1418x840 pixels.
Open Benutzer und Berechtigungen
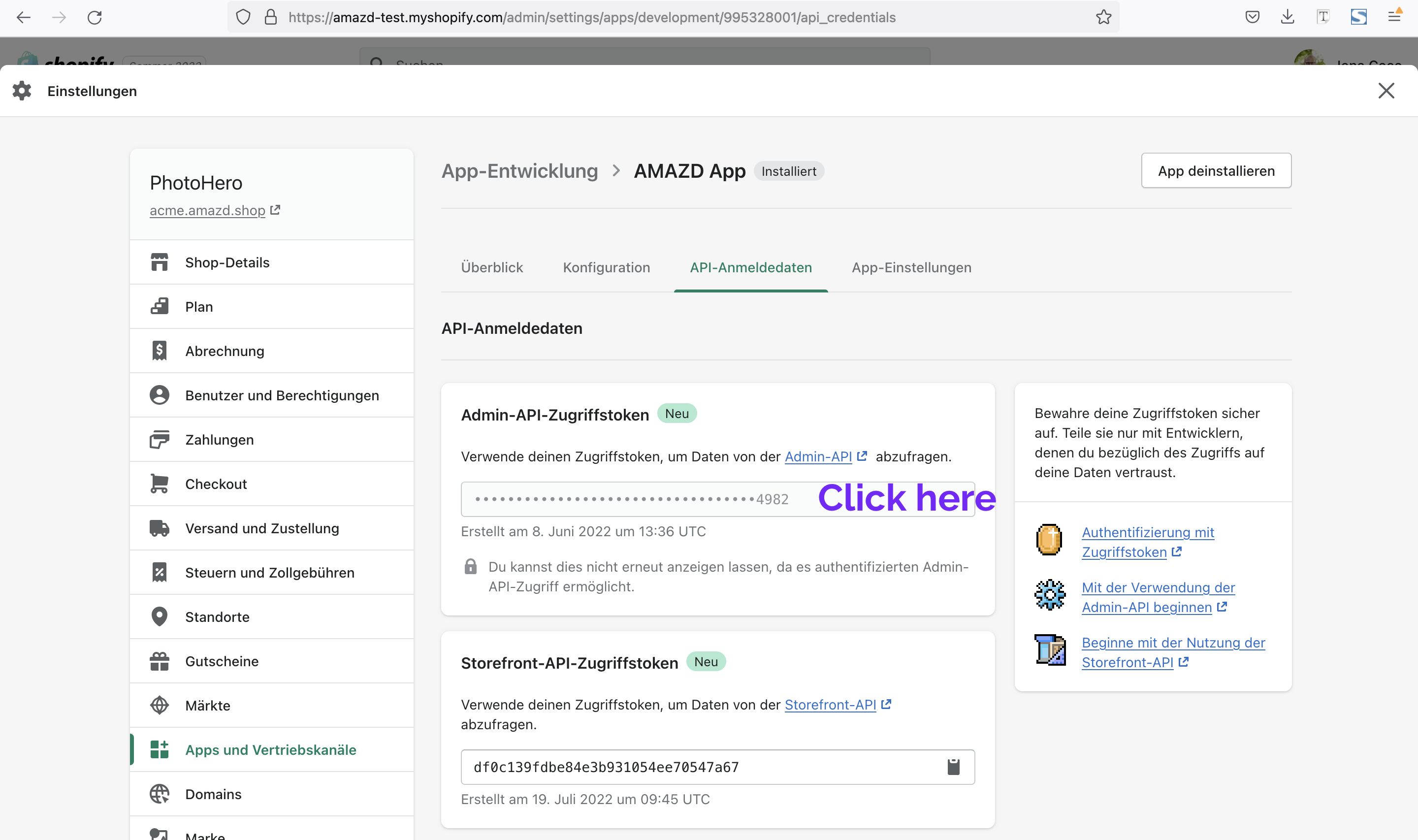pyautogui.click(x=272, y=395)
